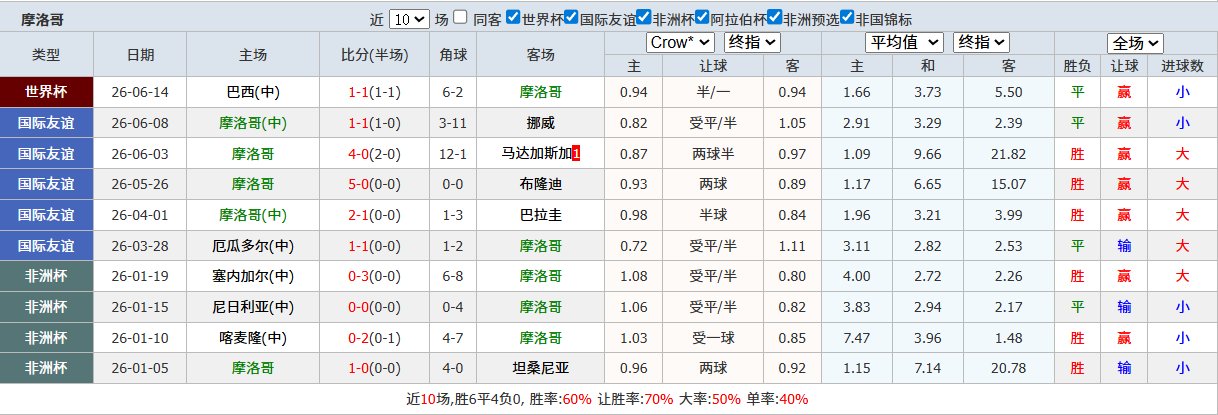Click the 9.66 draw odds value
This screenshot has width=1218, height=415.
[x=928, y=154]
